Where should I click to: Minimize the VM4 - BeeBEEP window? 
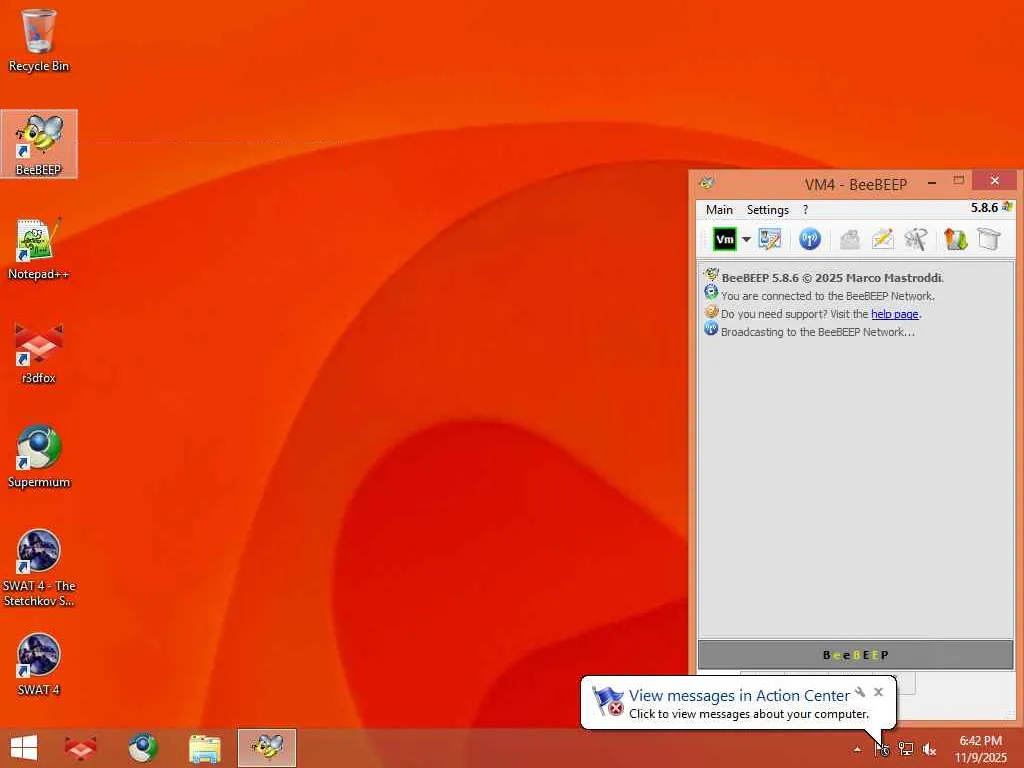[932, 183]
